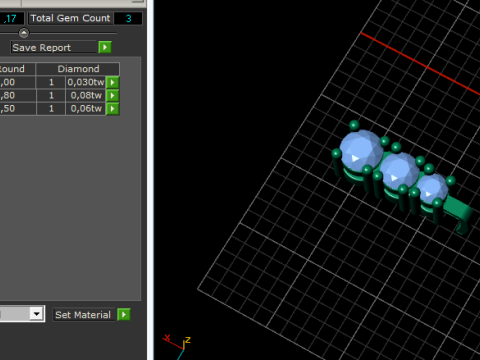Screen dimensions: 480x360
Task: Click the green arrow in the 0,08tw row
Action: [112, 96]
